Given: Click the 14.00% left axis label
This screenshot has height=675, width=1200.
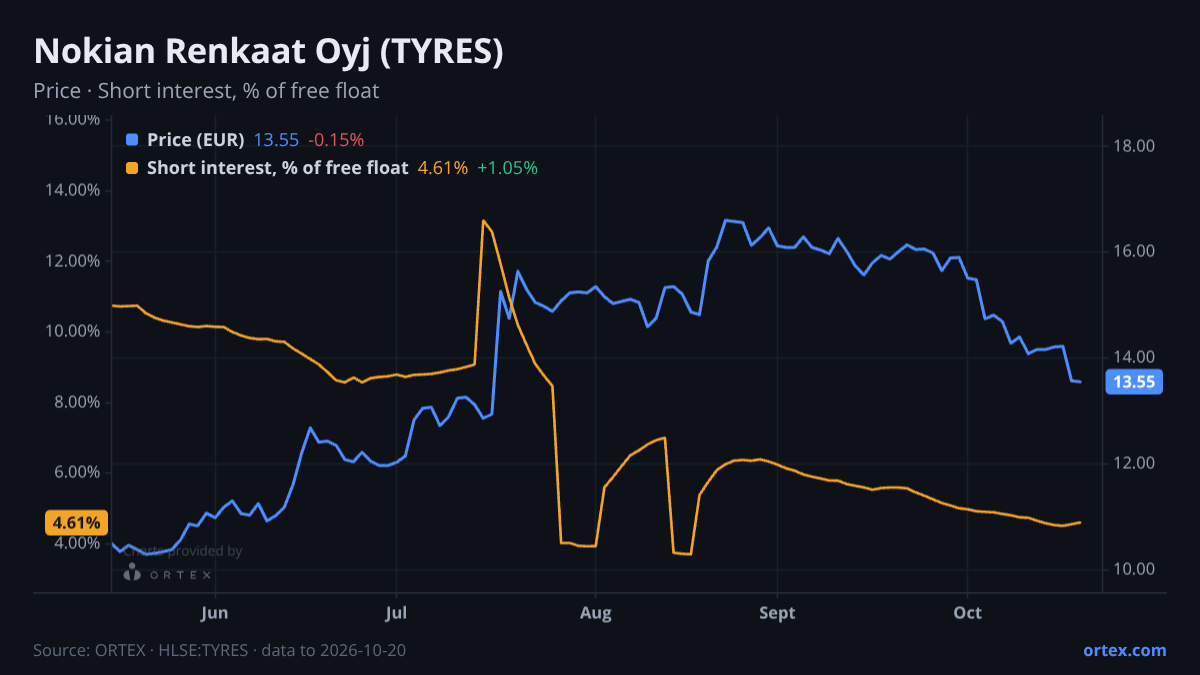Looking at the screenshot, I should point(71,190).
